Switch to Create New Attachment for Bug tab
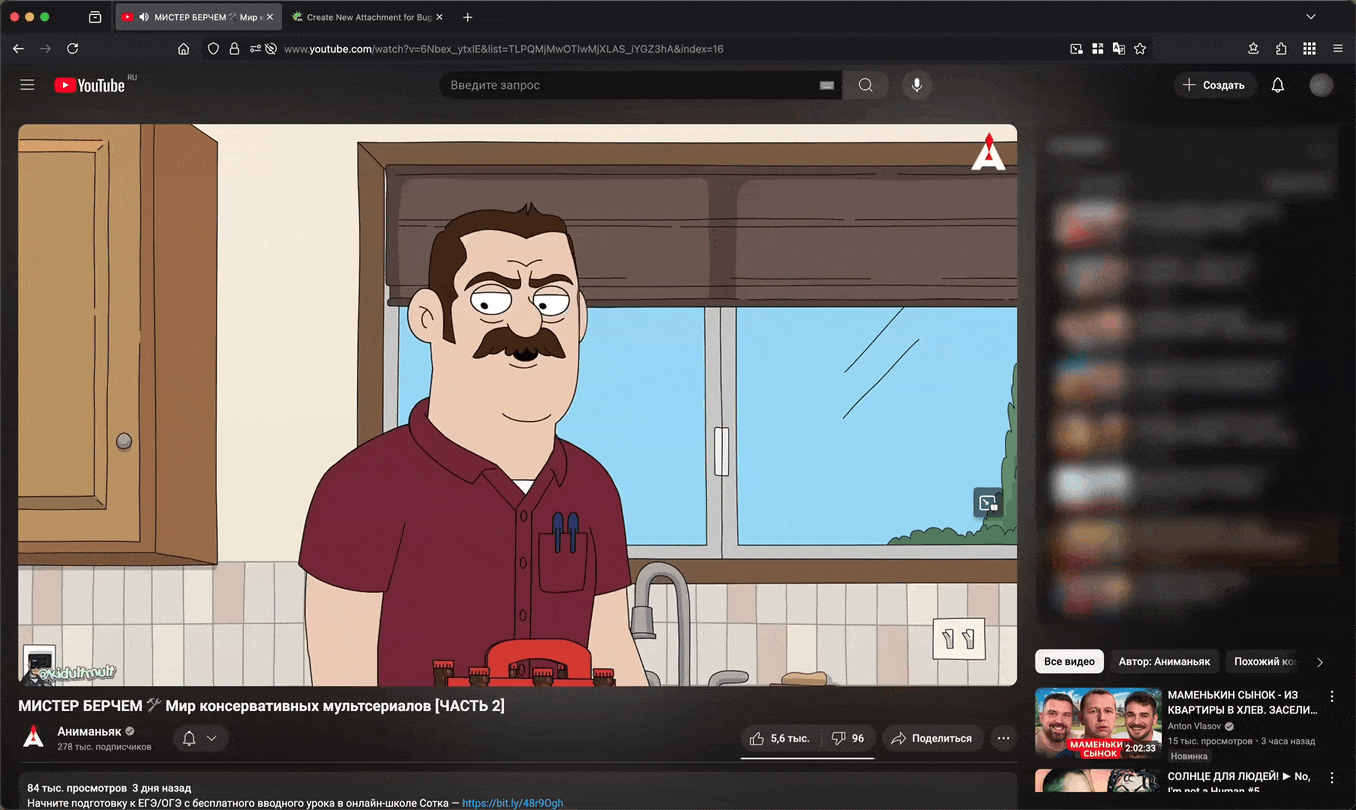Screen dimensions: 1356x810 click(x=368, y=17)
